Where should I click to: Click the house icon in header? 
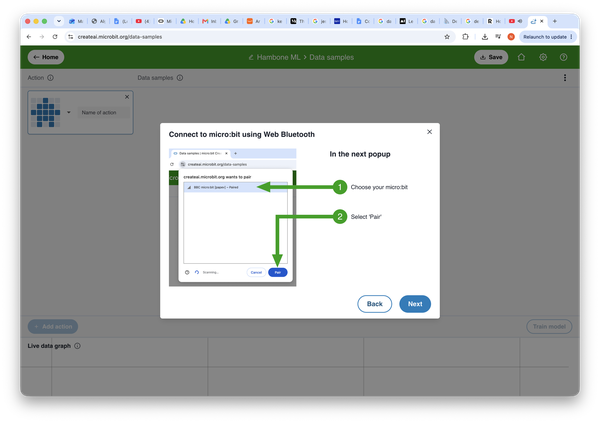(521, 57)
